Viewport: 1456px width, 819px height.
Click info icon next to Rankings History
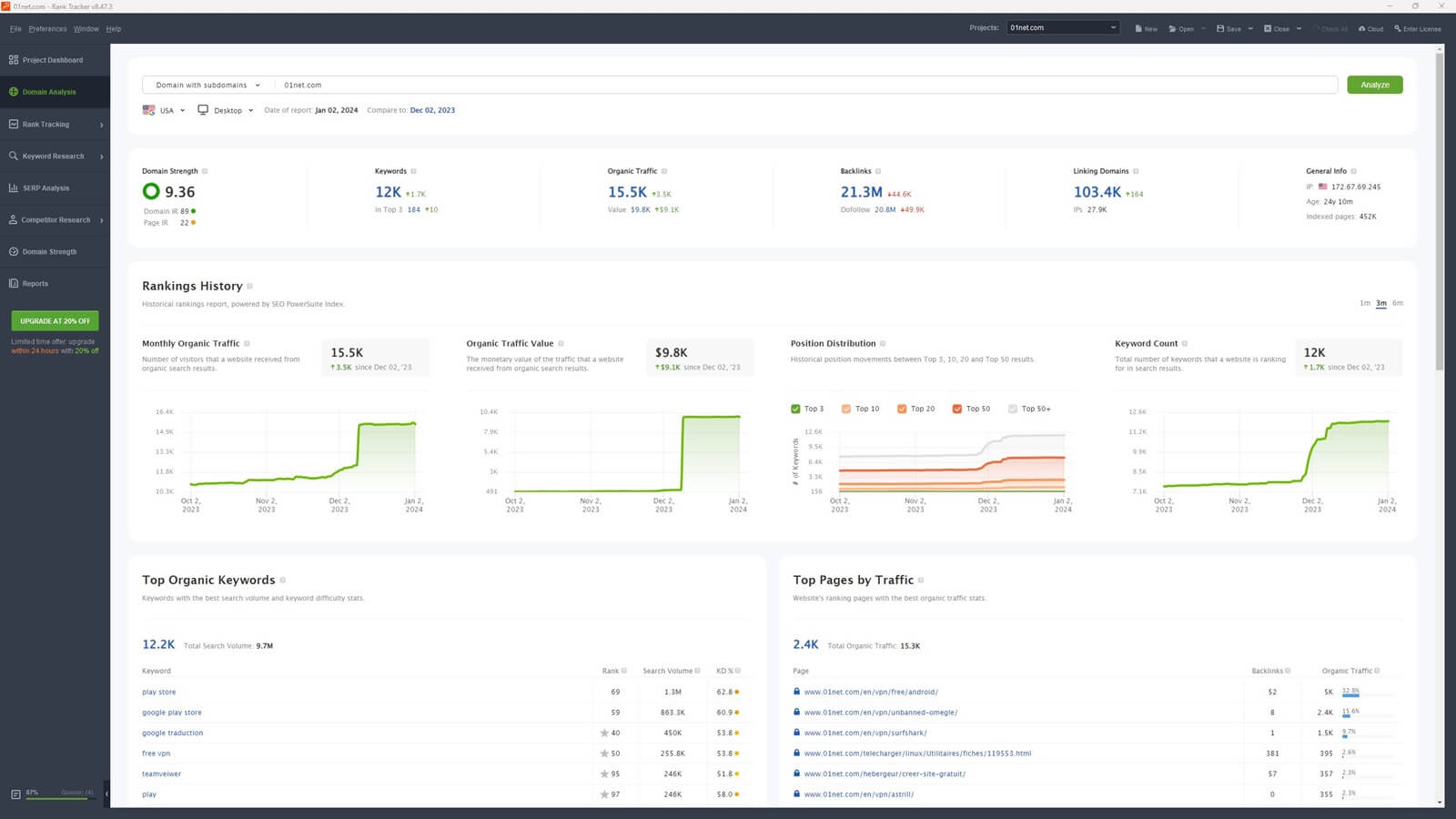point(249,286)
